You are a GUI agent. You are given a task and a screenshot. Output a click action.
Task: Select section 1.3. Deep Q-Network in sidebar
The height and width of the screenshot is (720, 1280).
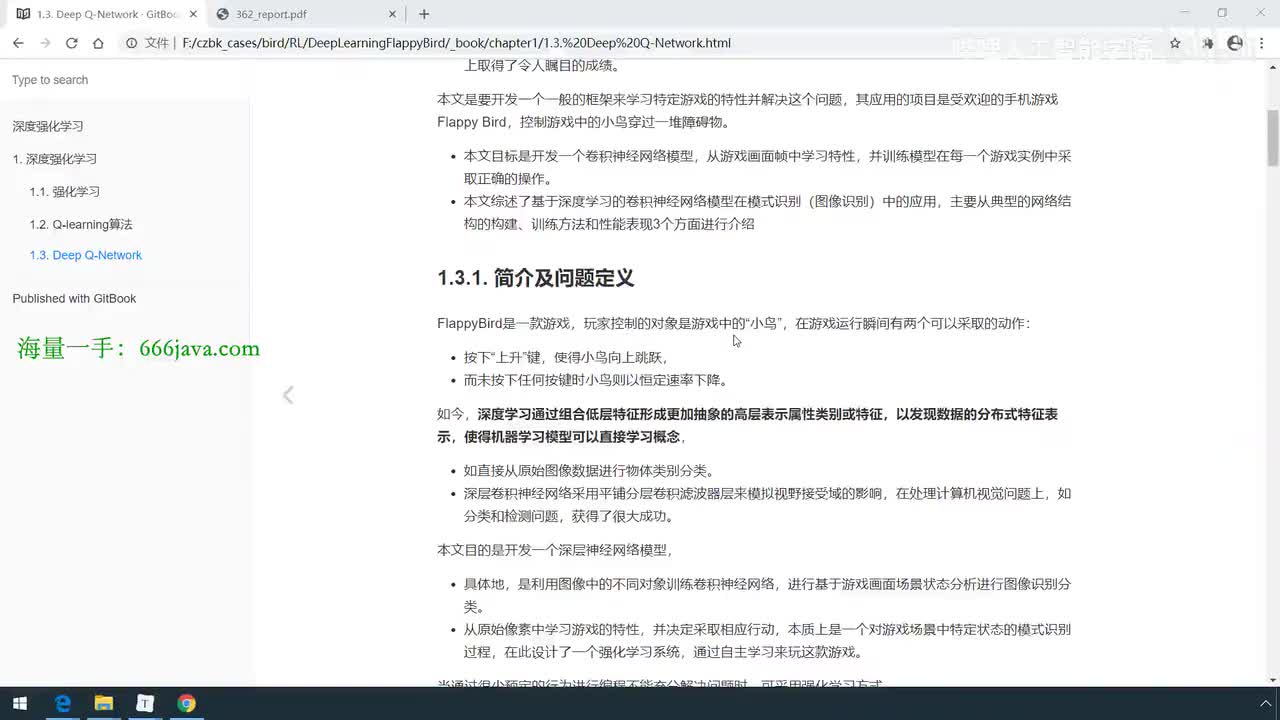(86, 255)
